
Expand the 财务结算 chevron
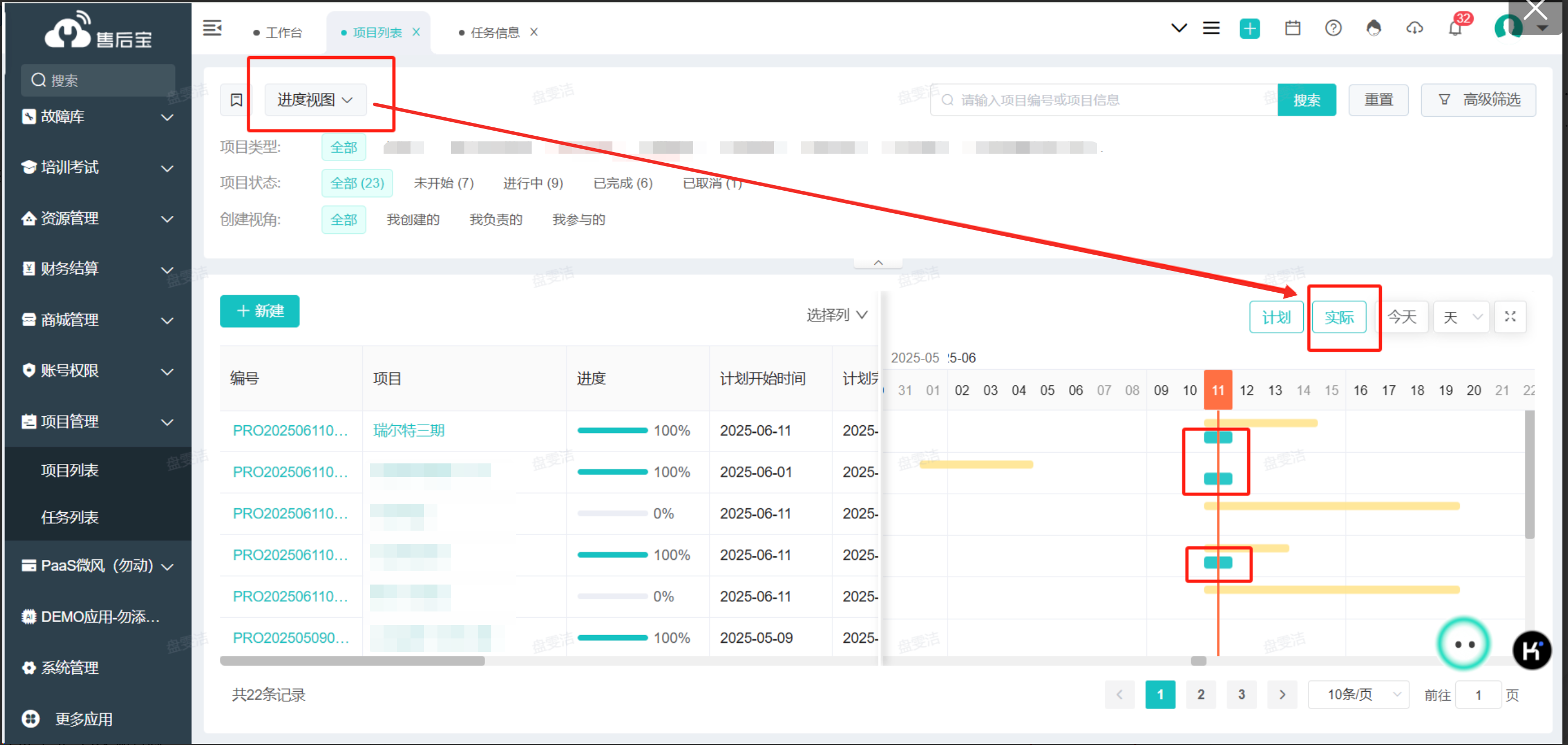[x=167, y=269]
